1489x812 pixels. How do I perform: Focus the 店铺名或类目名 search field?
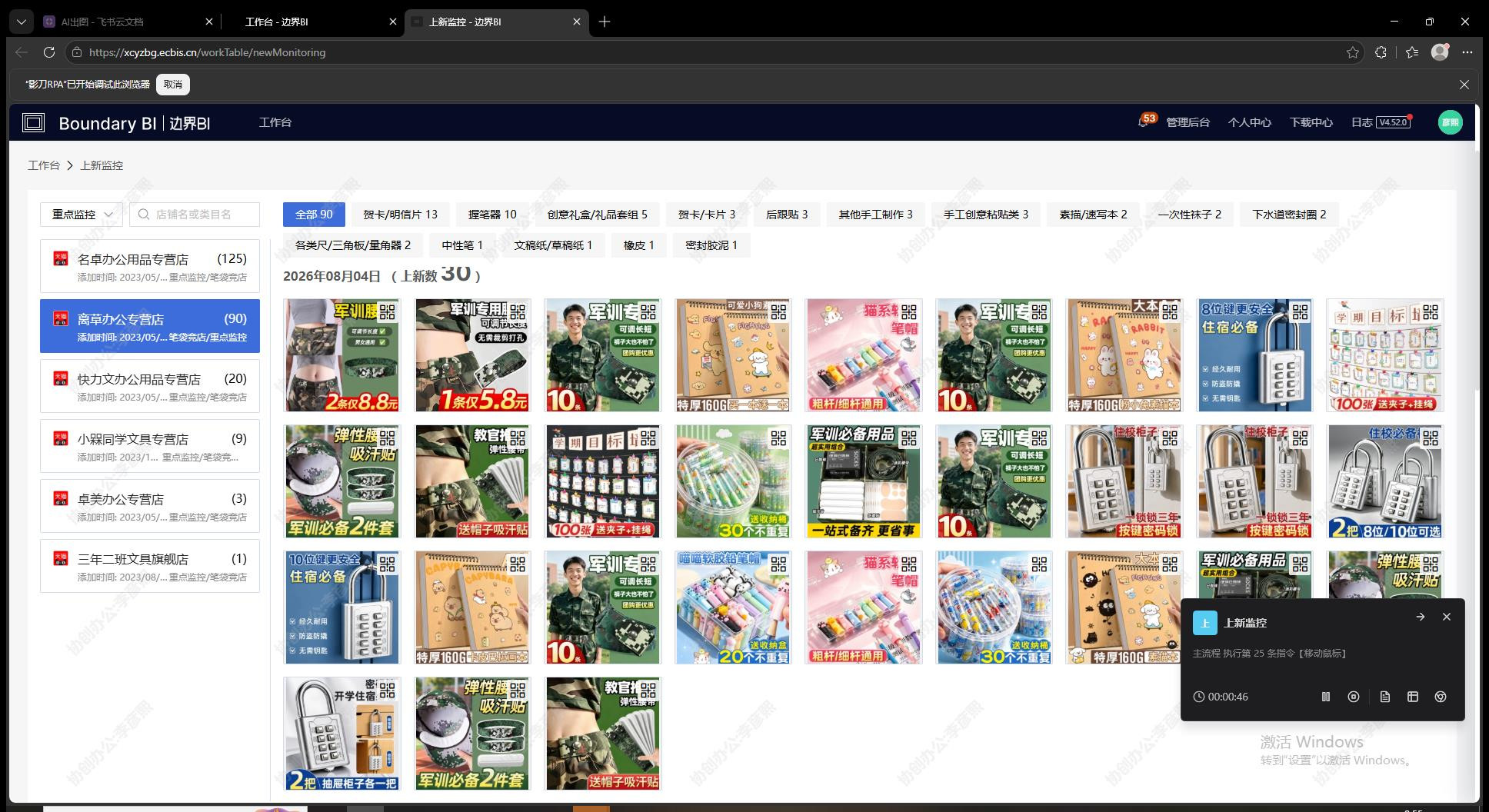click(195, 215)
